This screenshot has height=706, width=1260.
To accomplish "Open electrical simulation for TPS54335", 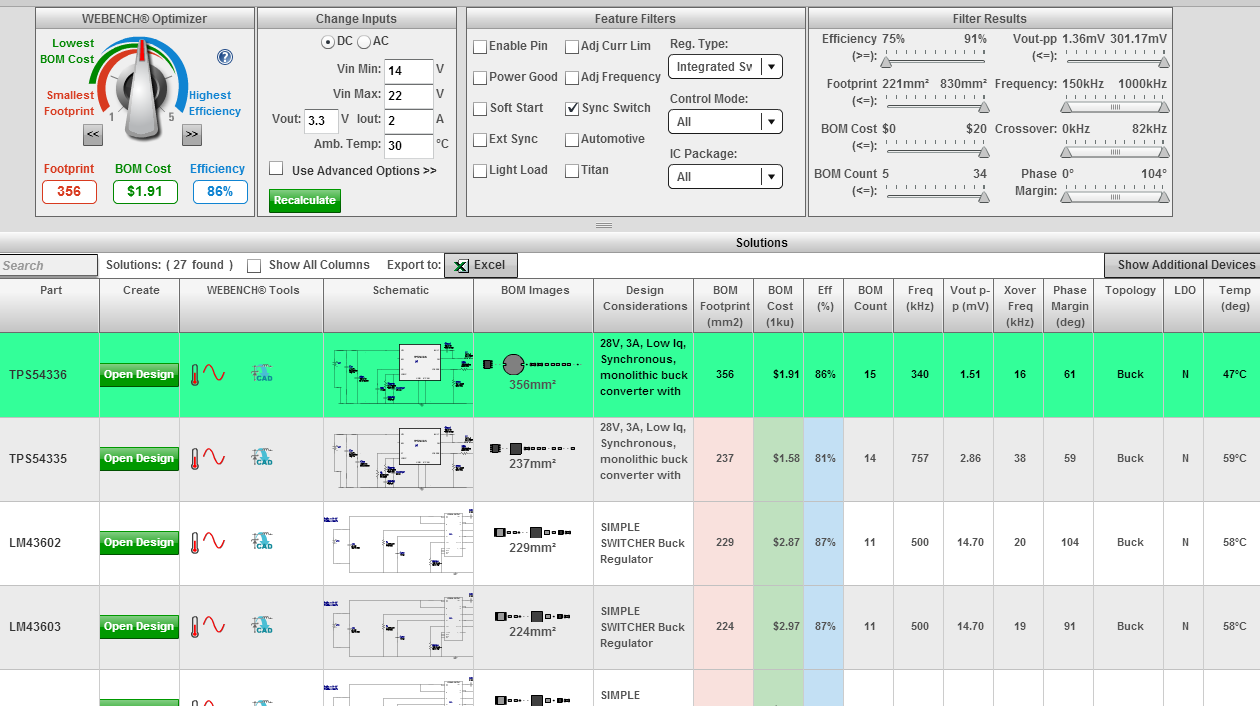I will pyautogui.click(x=215, y=458).
